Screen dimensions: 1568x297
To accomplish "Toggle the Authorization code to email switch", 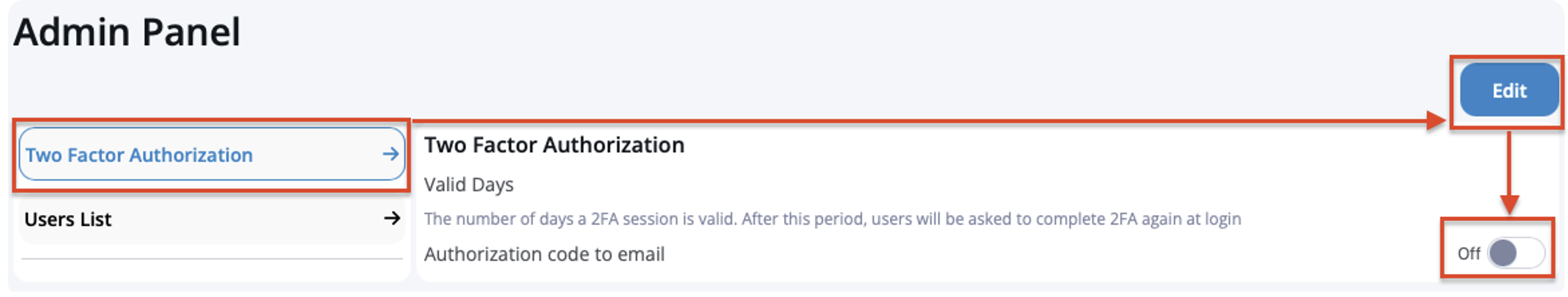I will click(1516, 253).
